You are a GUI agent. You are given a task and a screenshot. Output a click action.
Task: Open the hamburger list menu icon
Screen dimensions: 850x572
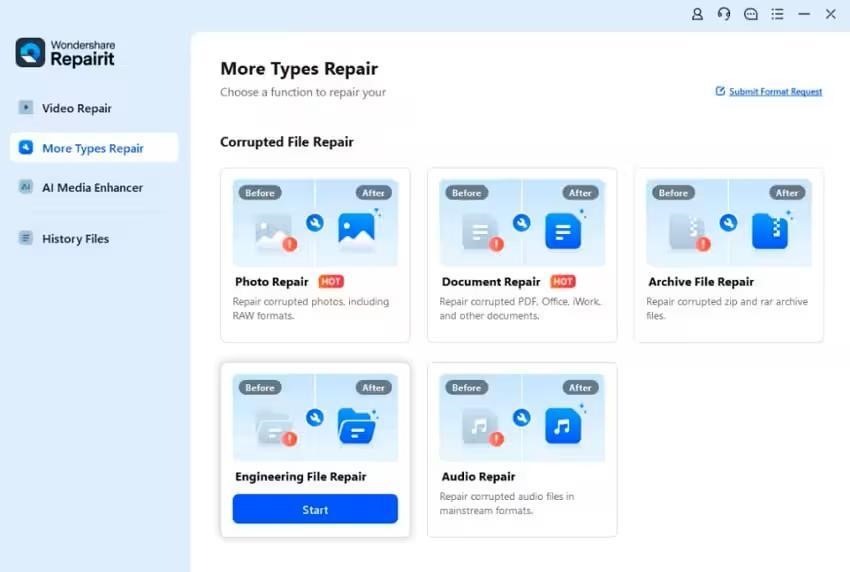click(x=777, y=14)
